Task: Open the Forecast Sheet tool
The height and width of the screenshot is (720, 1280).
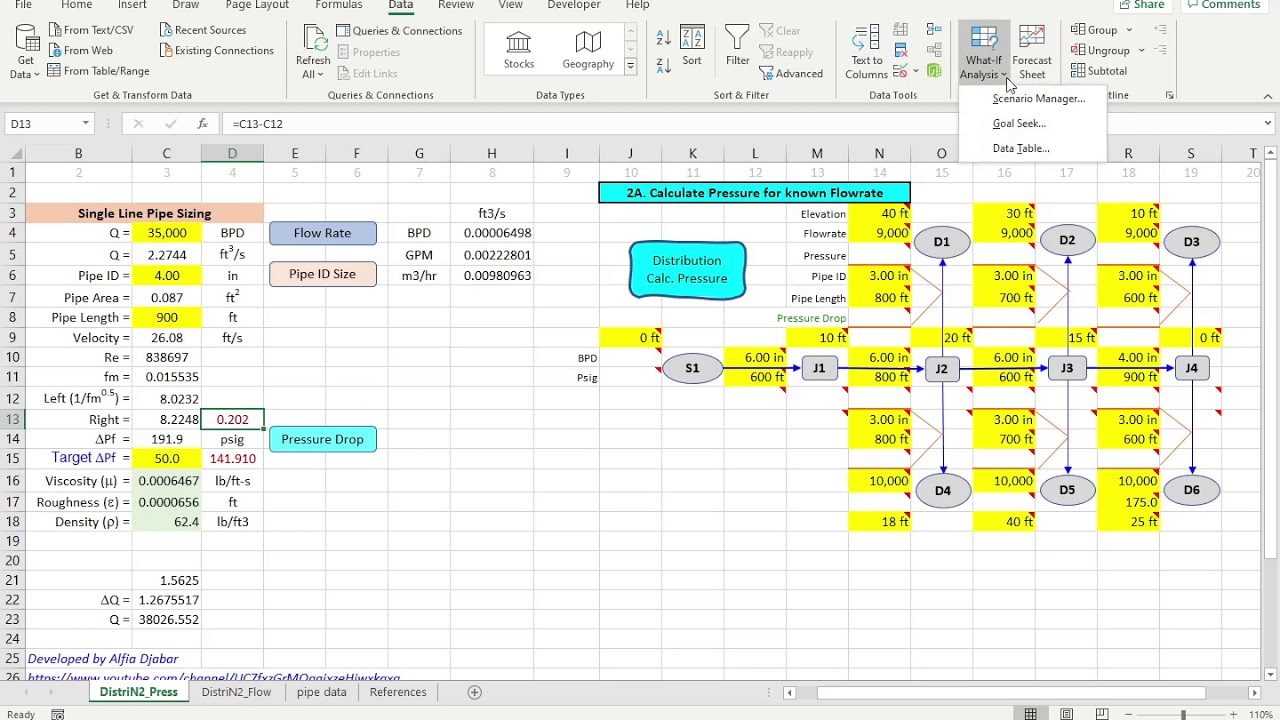Action: (1032, 52)
